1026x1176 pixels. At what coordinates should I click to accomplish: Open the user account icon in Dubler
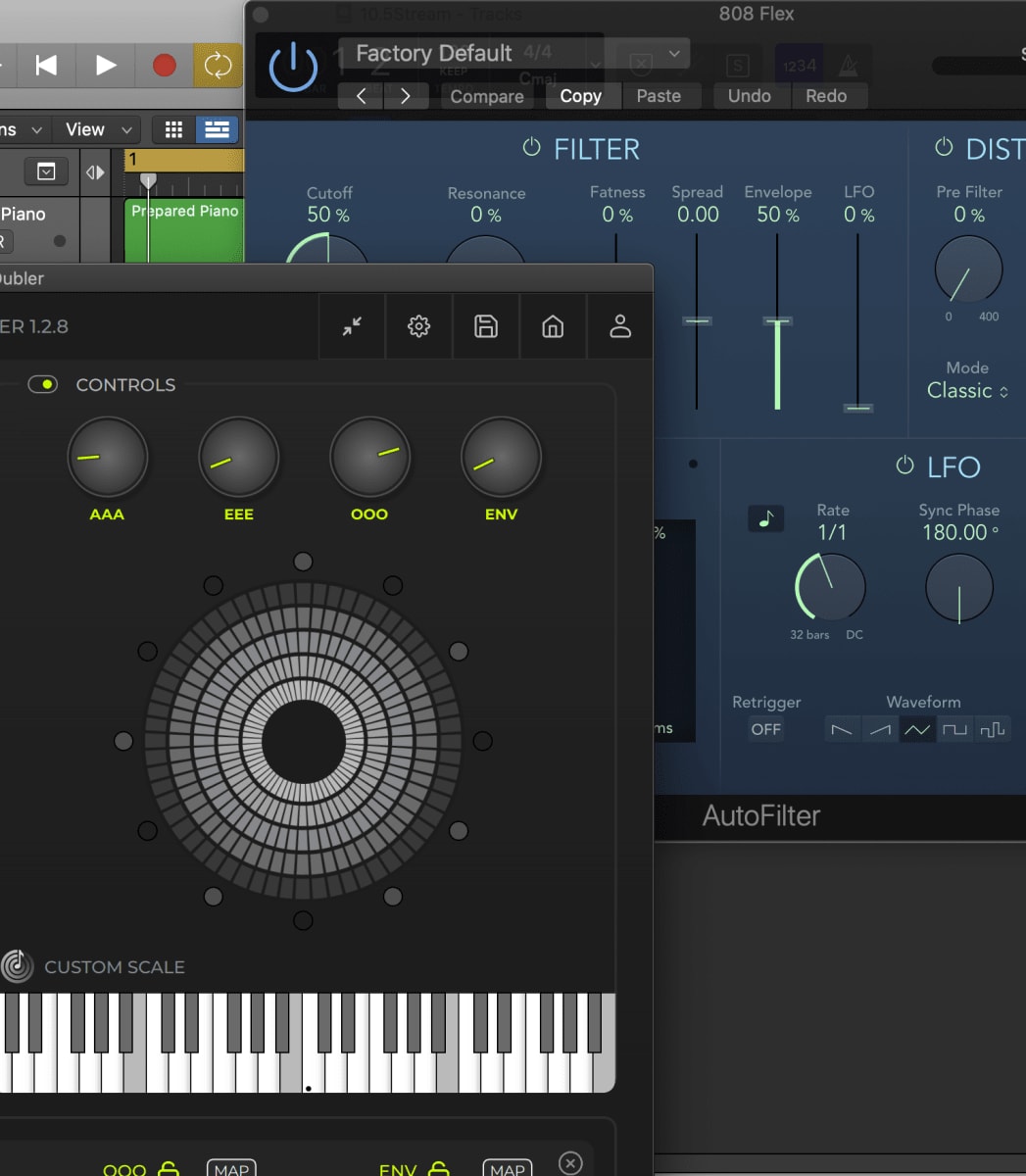[619, 326]
